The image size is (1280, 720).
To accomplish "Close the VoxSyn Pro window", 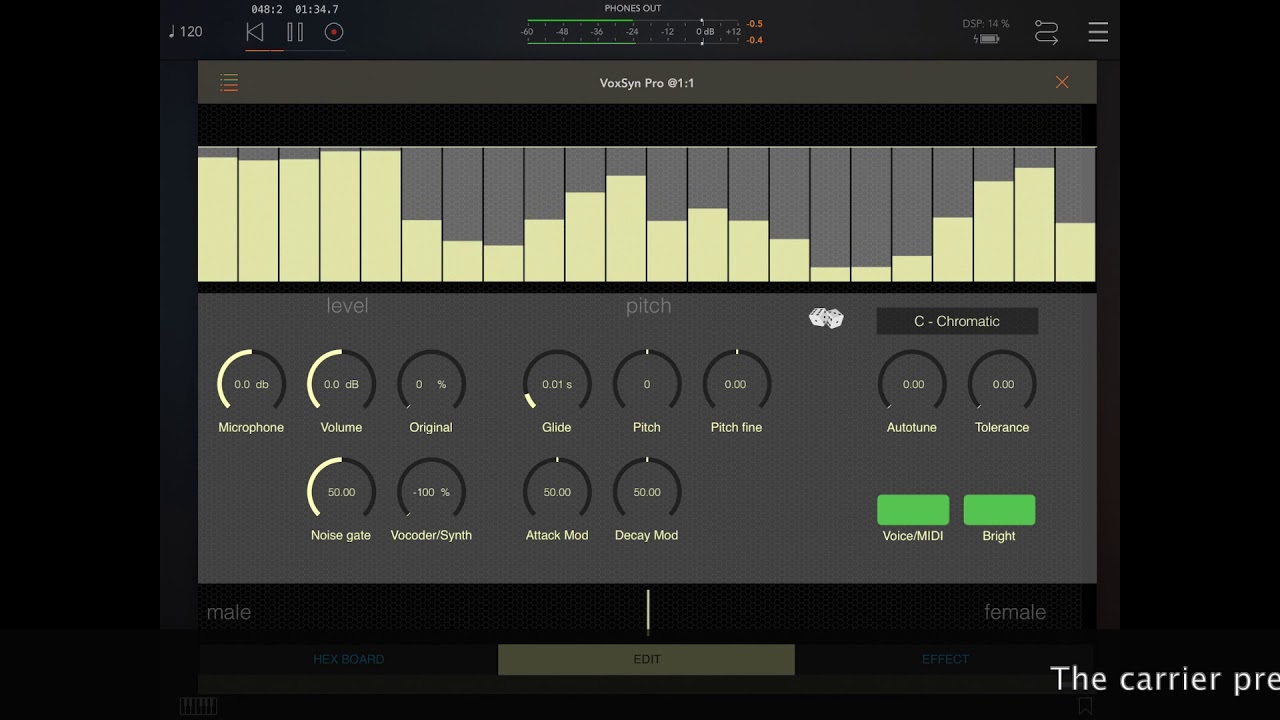I will (1062, 82).
